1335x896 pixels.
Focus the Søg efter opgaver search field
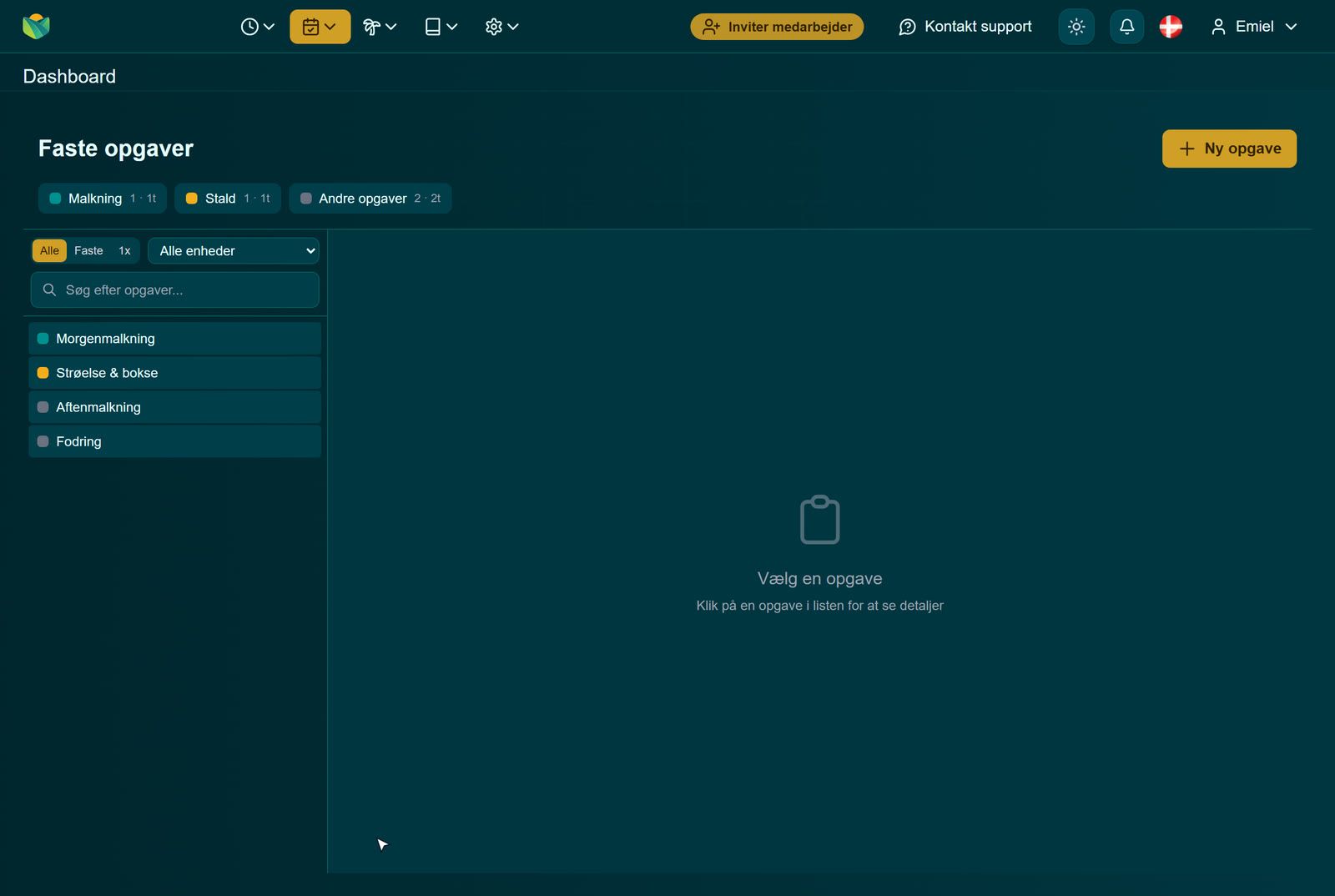point(175,290)
